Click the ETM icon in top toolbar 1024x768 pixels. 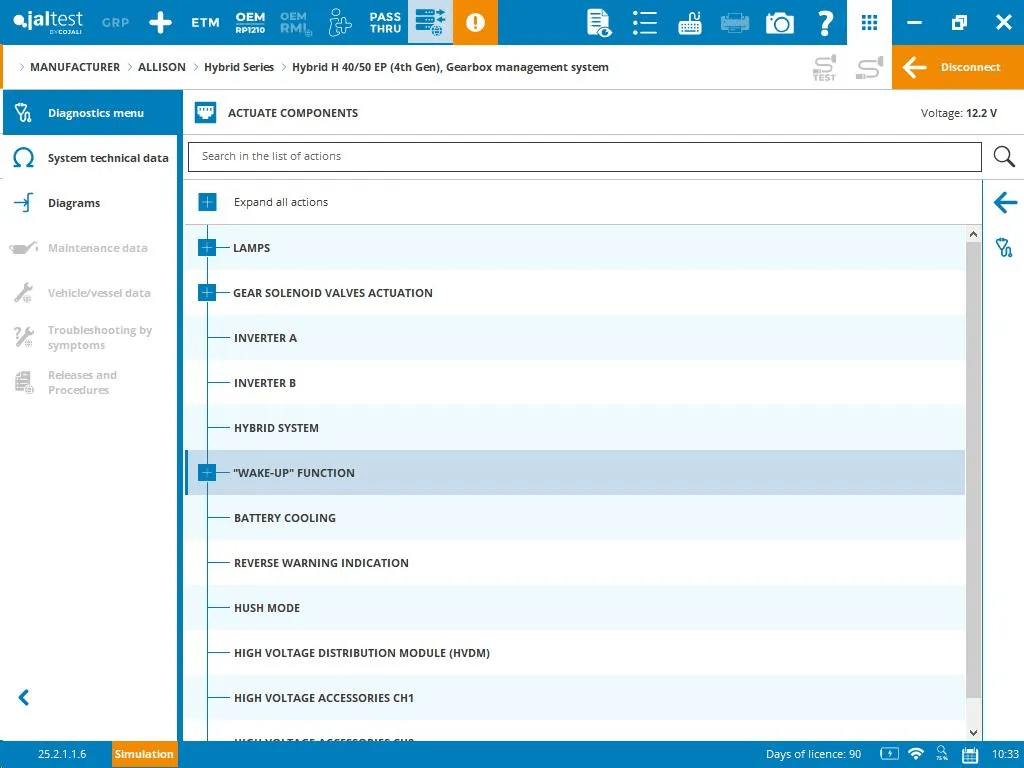[x=205, y=22]
